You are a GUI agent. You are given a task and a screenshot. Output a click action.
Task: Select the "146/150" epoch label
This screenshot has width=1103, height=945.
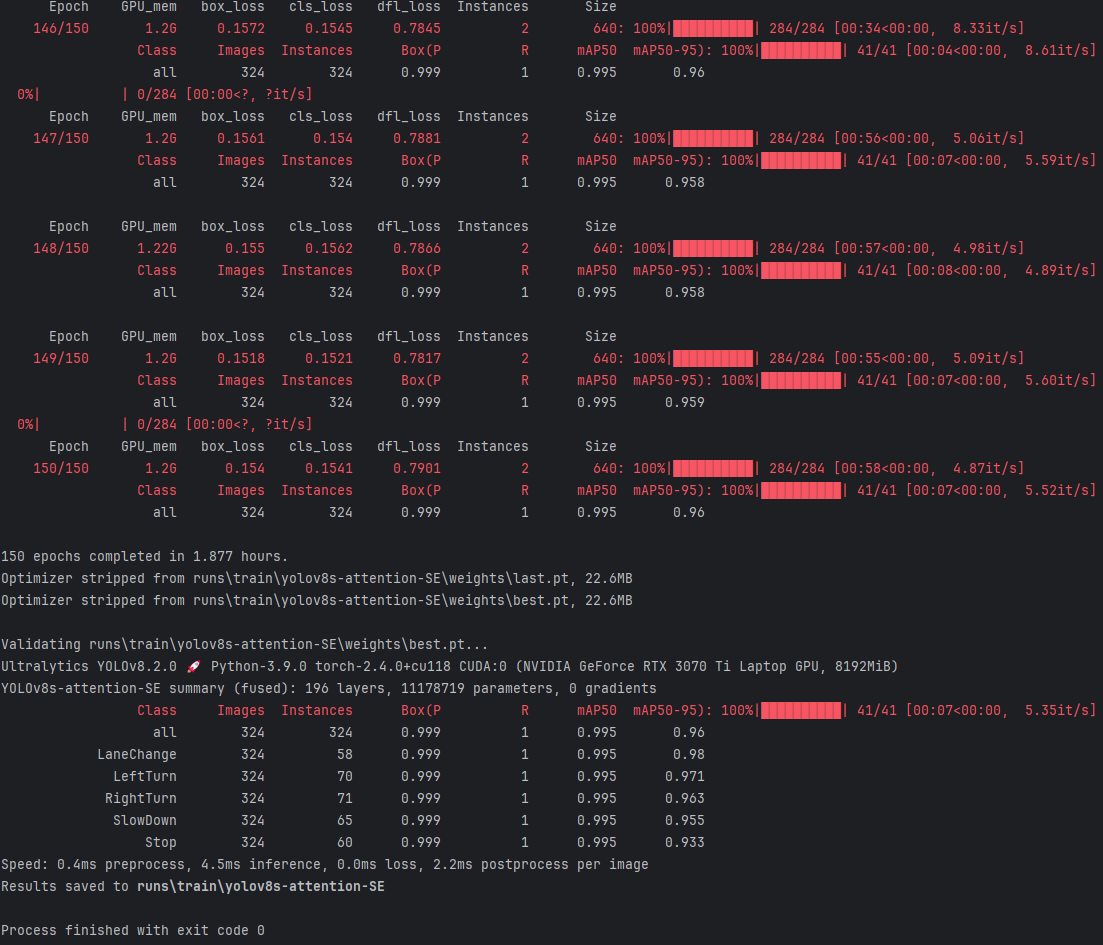61,29
